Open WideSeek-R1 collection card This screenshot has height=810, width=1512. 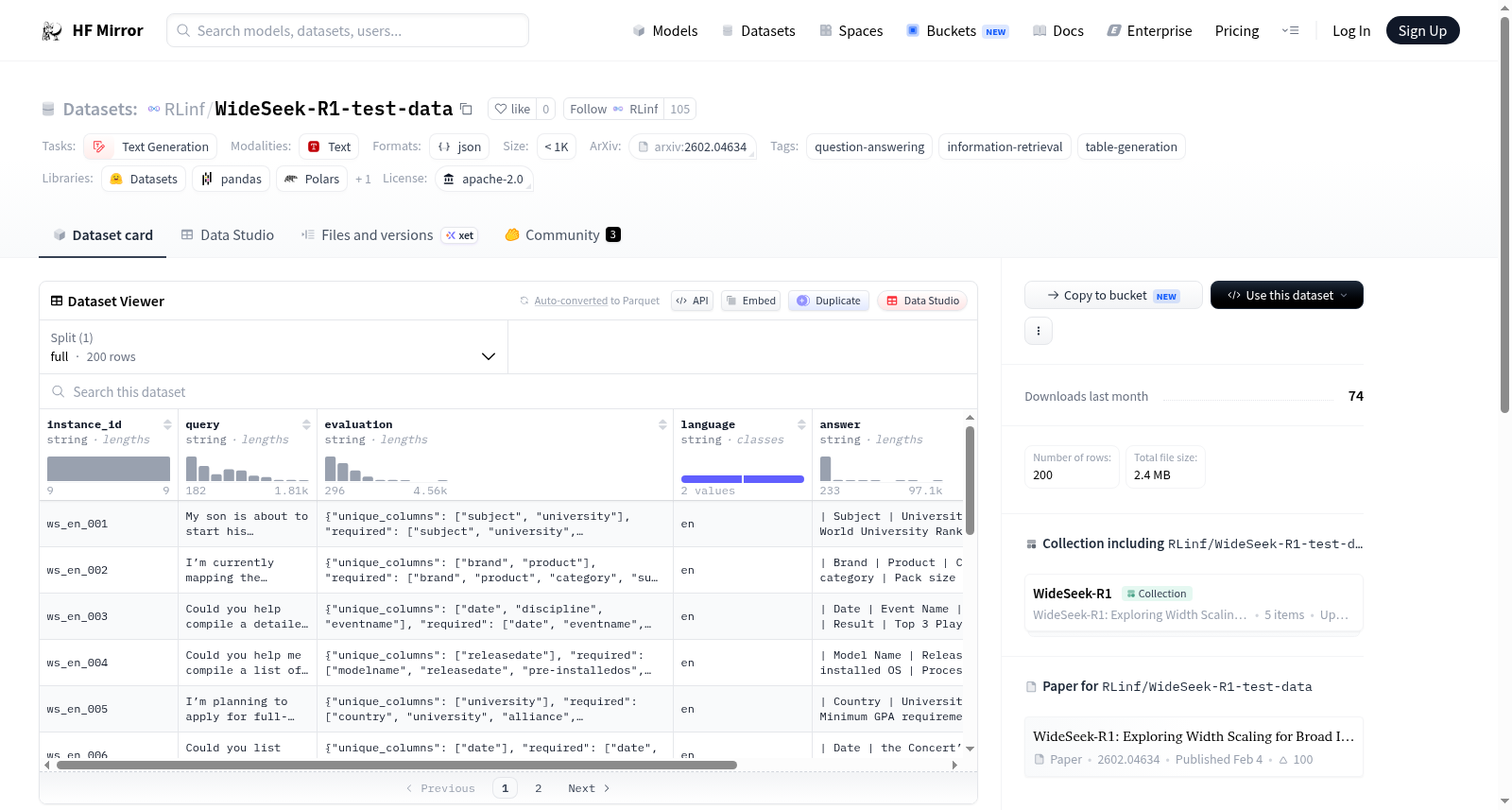1194,604
